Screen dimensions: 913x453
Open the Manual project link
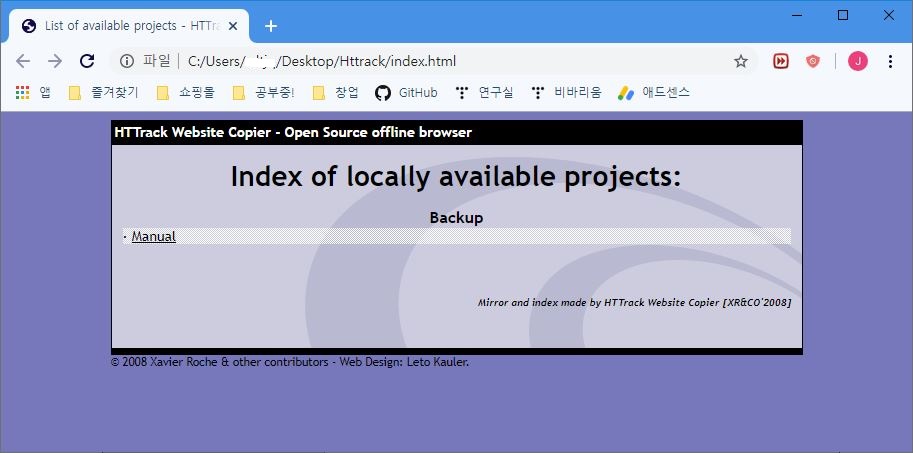[154, 236]
